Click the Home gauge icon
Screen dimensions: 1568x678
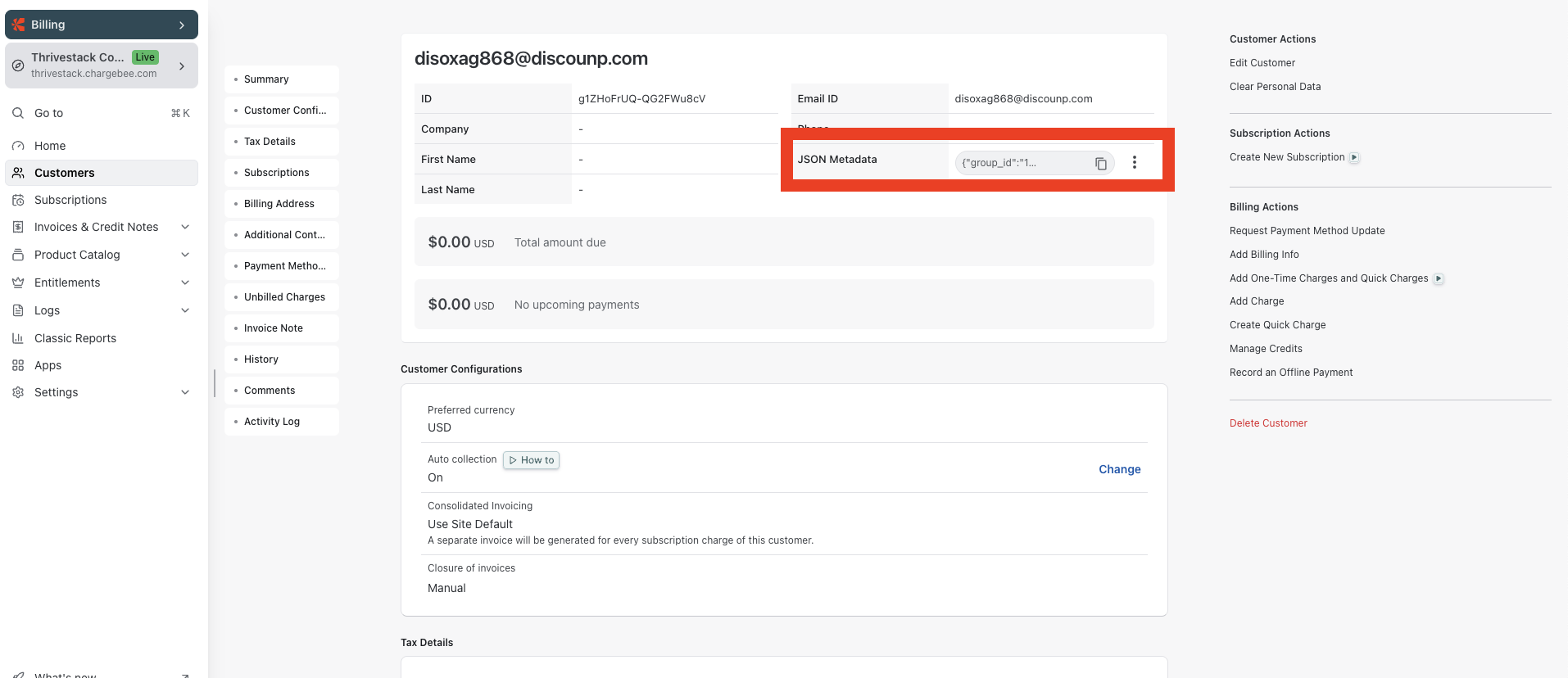click(x=18, y=146)
